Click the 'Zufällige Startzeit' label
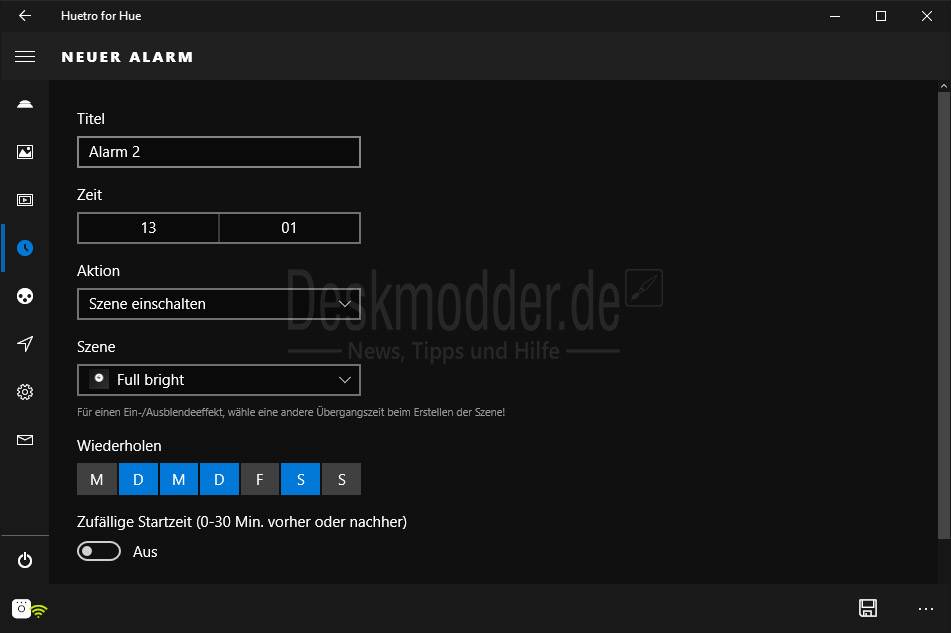This screenshot has height=633, width=951. pyautogui.click(x=242, y=522)
